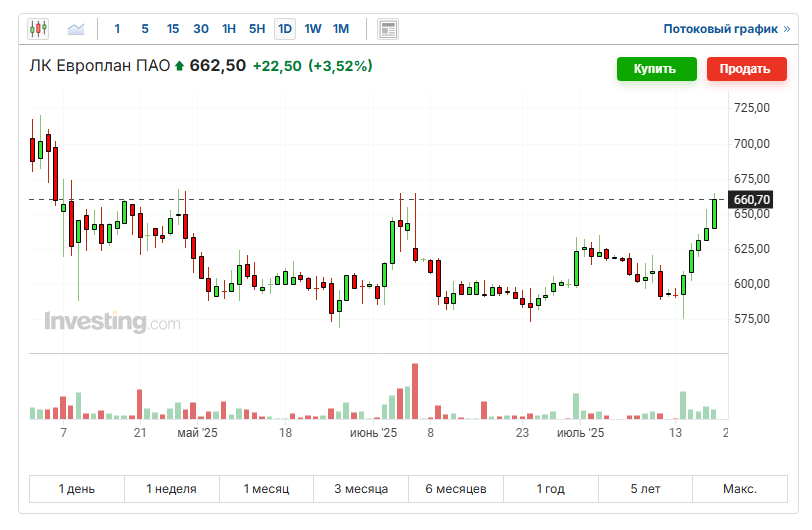The image size is (812, 530).
Task: Show the 1 месяц range
Action: pos(266,489)
